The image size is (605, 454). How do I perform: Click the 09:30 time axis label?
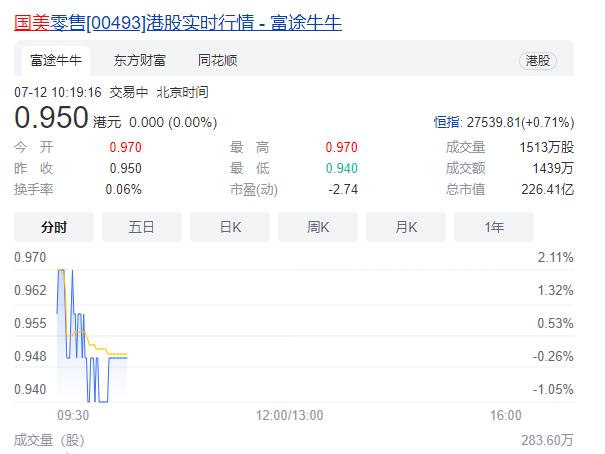[x=73, y=415]
